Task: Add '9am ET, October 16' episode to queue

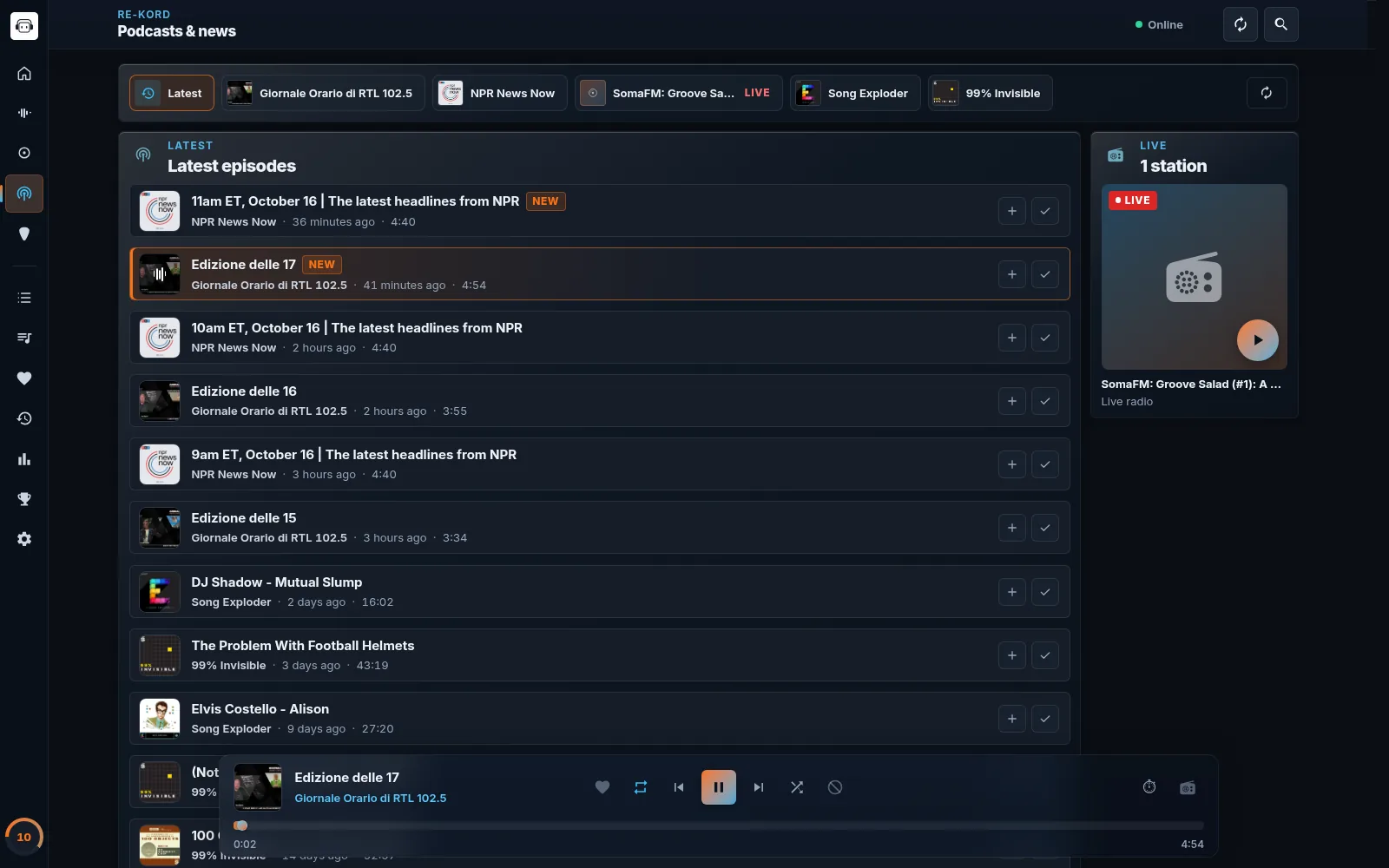Action: pyautogui.click(x=1012, y=464)
